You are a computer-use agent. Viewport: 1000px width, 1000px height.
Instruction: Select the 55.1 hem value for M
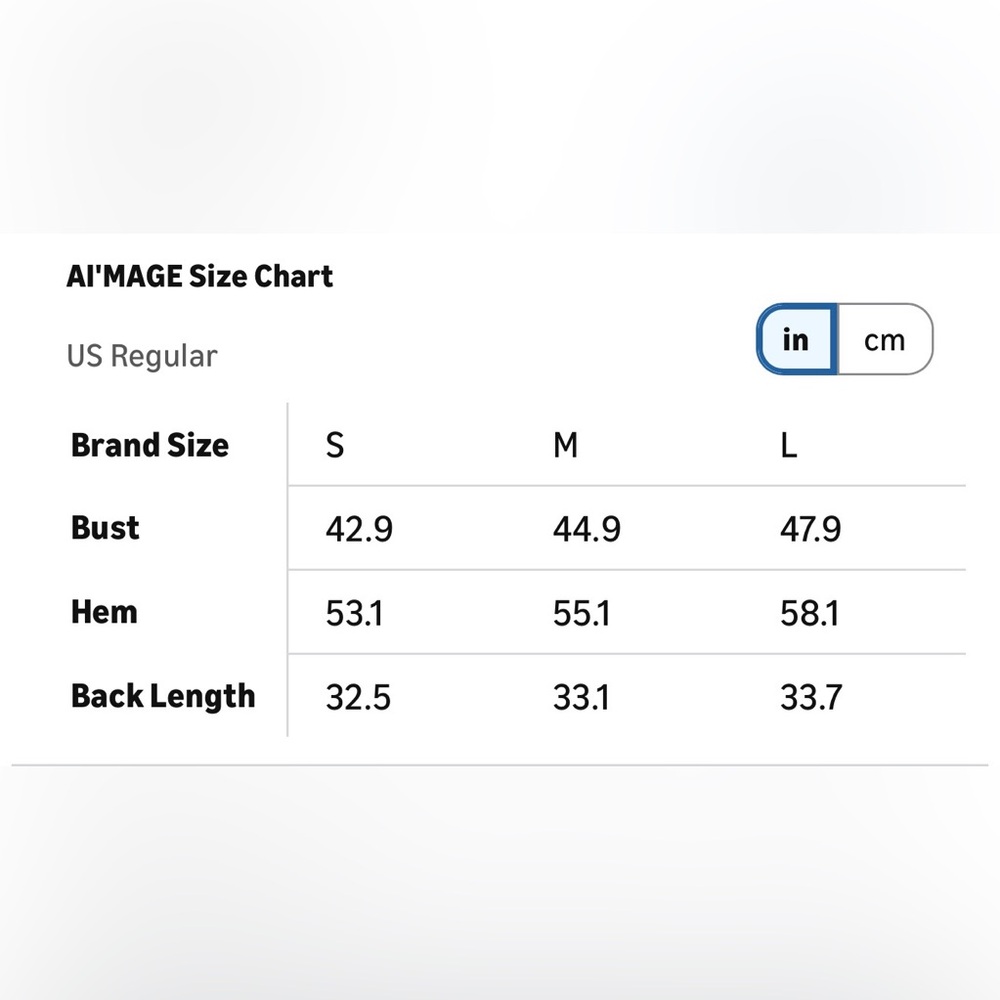pos(582,613)
